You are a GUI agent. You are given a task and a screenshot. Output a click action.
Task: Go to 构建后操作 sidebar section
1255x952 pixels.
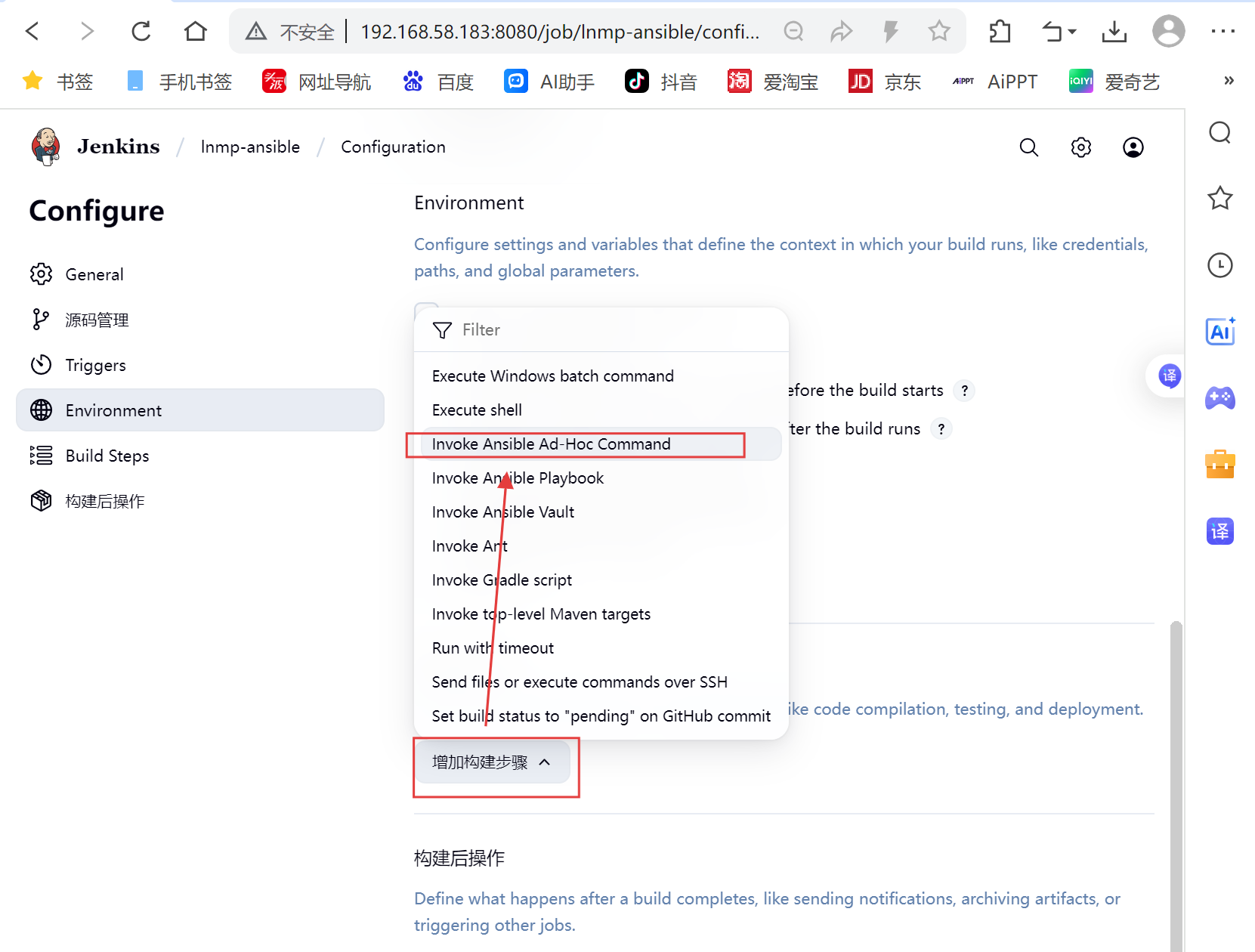(x=200, y=501)
